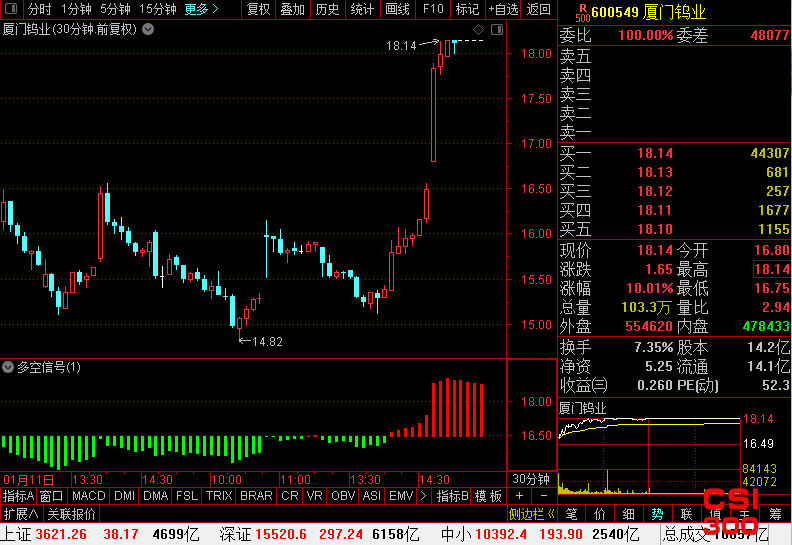Viewport: 792px width, 545px height.
Task: Open the 历史 history option
Action: point(327,9)
